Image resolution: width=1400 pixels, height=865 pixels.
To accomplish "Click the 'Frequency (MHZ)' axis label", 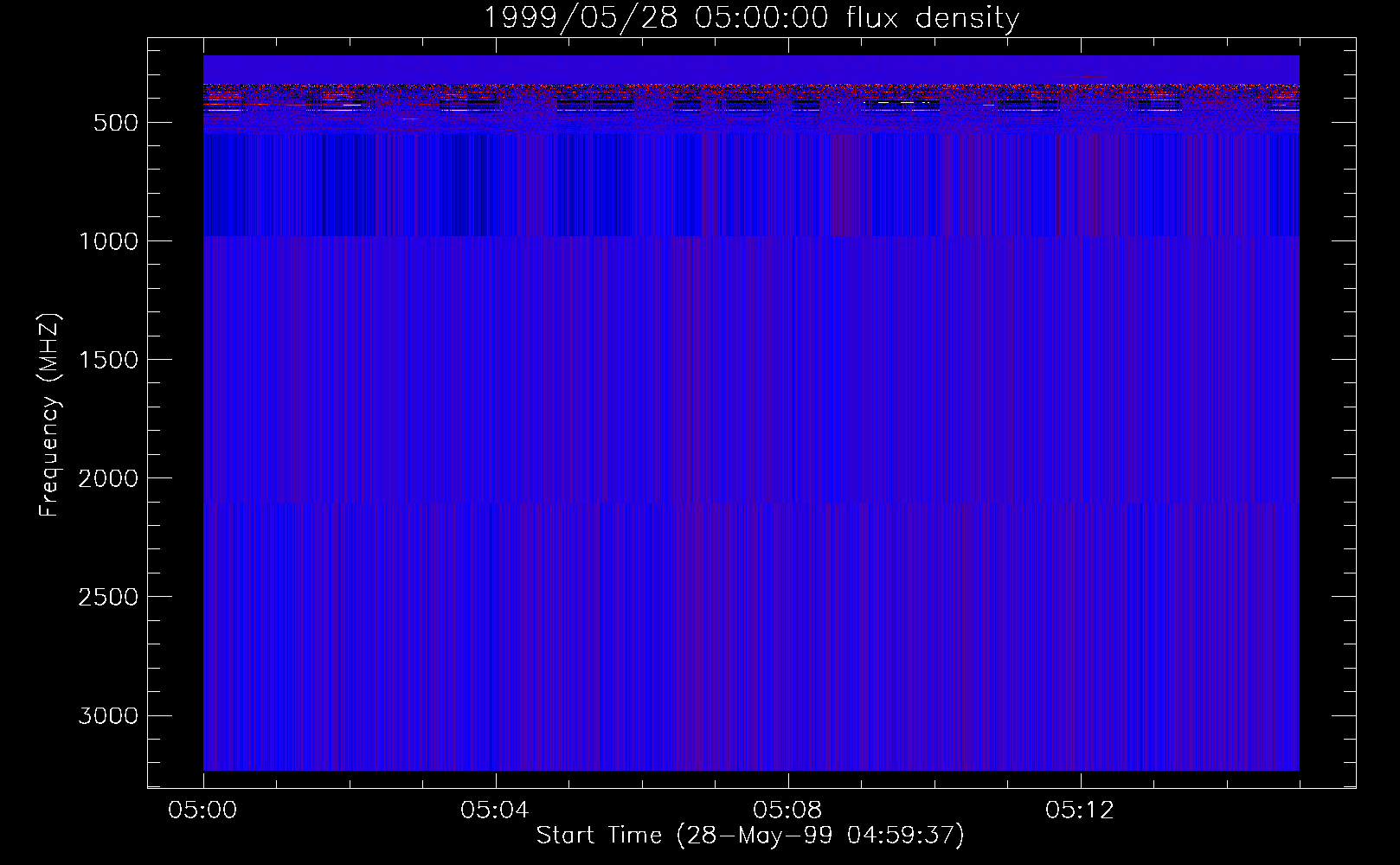I will pyautogui.click(x=49, y=415).
